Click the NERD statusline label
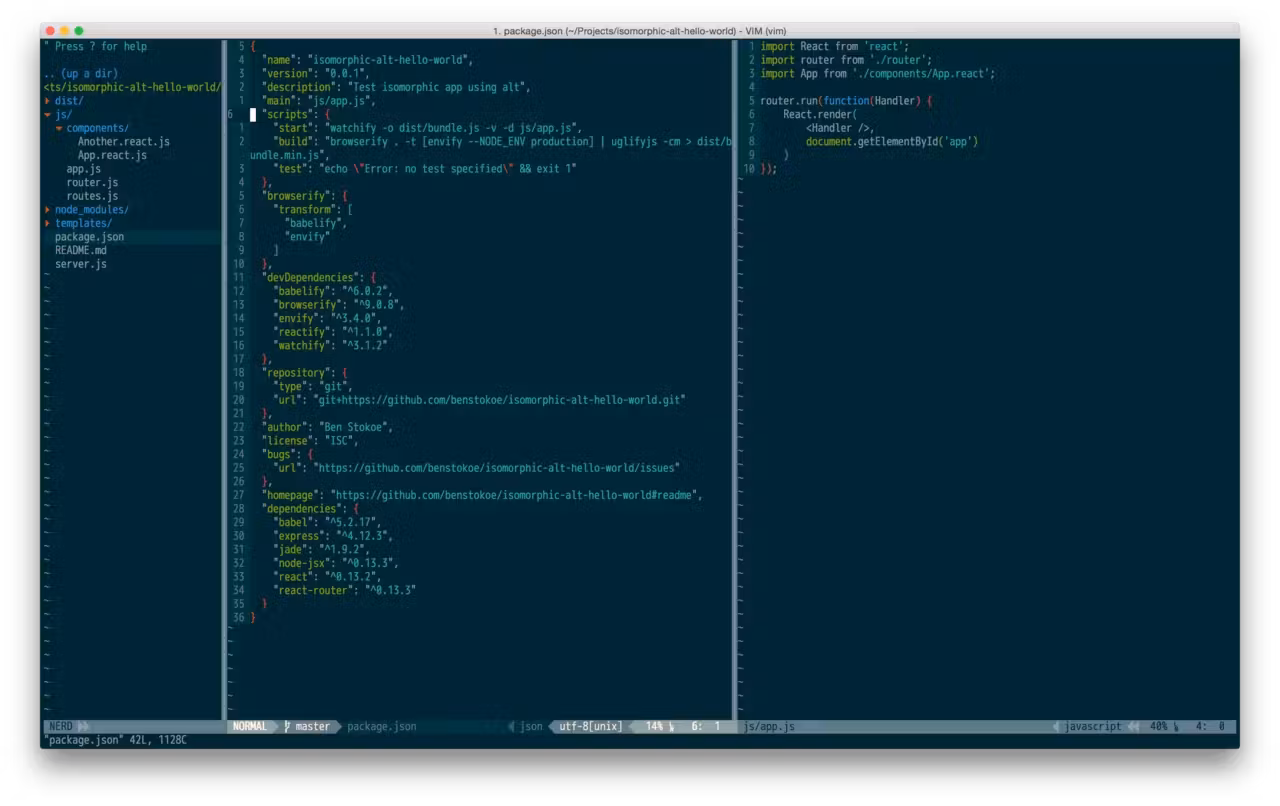Screen dimensions: 1280x806 coord(60,727)
